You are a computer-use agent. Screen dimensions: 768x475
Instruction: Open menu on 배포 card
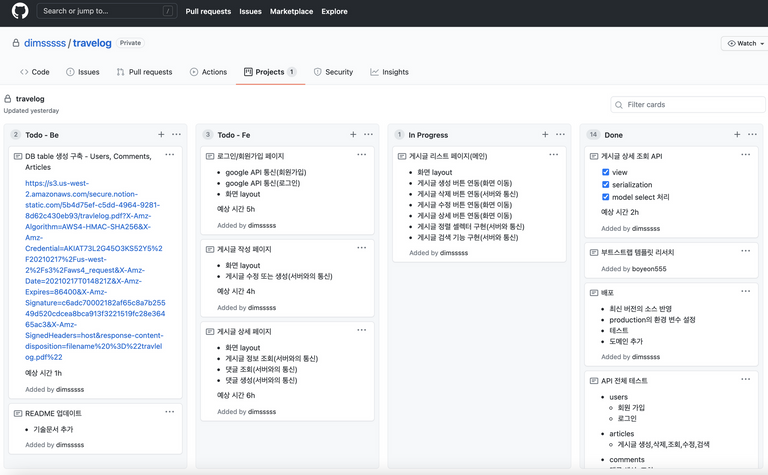point(745,291)
